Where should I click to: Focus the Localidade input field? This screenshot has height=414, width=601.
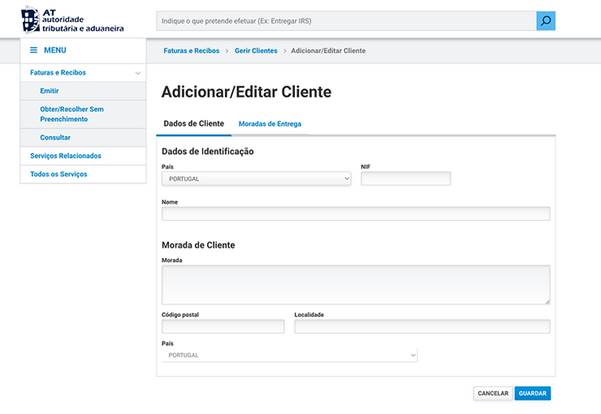[x=421, y=327]
